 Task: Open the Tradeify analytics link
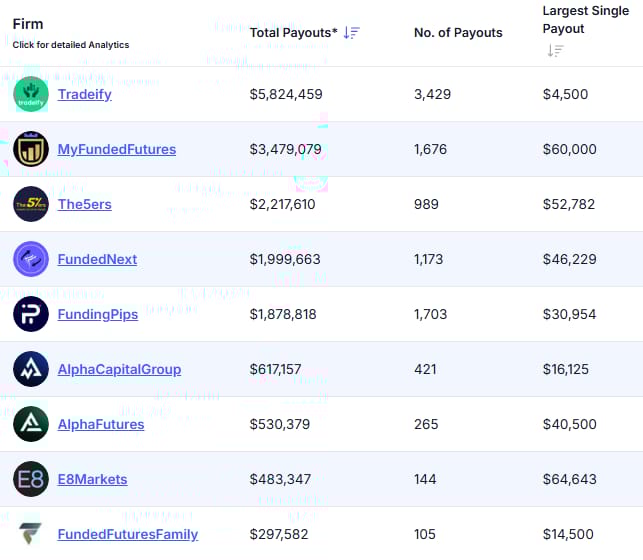click(x=84, y=94)
